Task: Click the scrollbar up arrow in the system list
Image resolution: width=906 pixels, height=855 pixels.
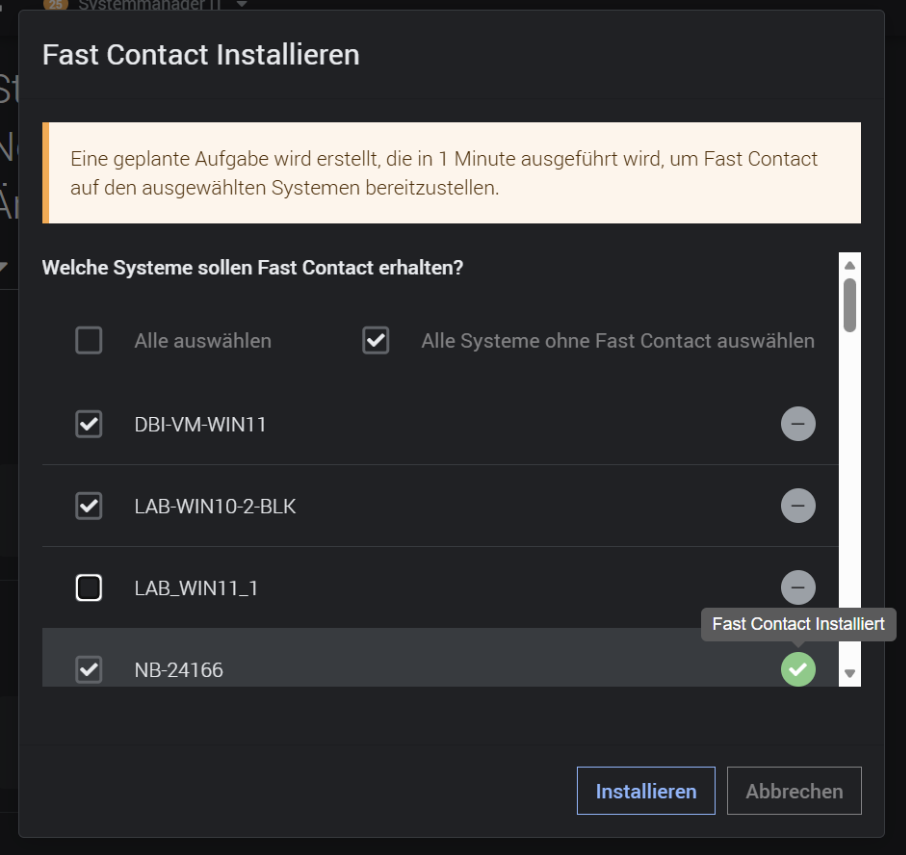Action: click(849, 266)
